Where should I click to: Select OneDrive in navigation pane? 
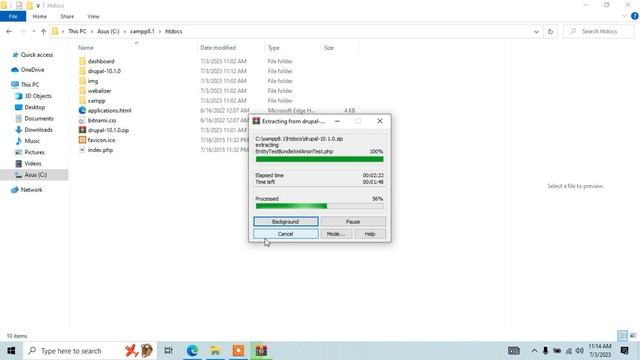point(28,70)
